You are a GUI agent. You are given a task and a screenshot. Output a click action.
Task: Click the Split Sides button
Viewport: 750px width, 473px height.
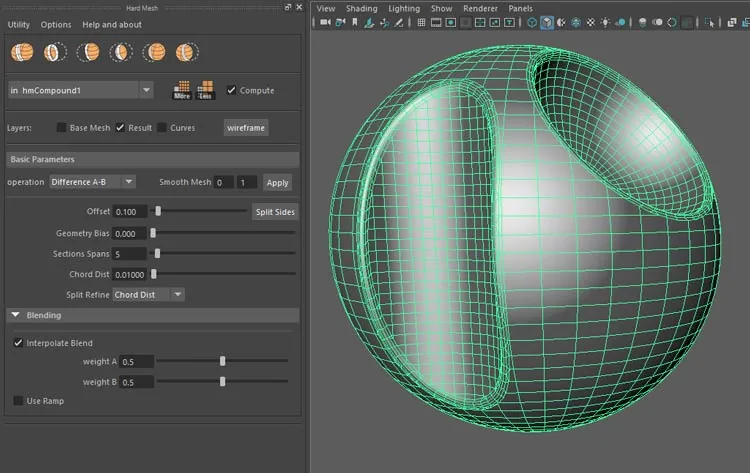[x=275, y=212]
